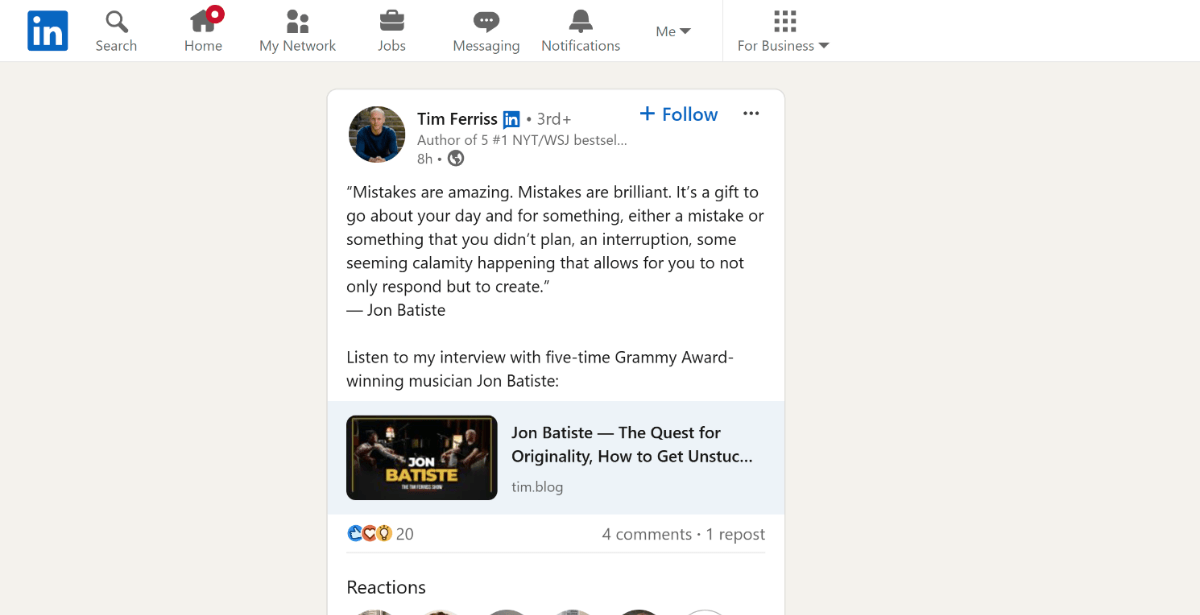Expand the Me dropdown menu

(673, 31)
